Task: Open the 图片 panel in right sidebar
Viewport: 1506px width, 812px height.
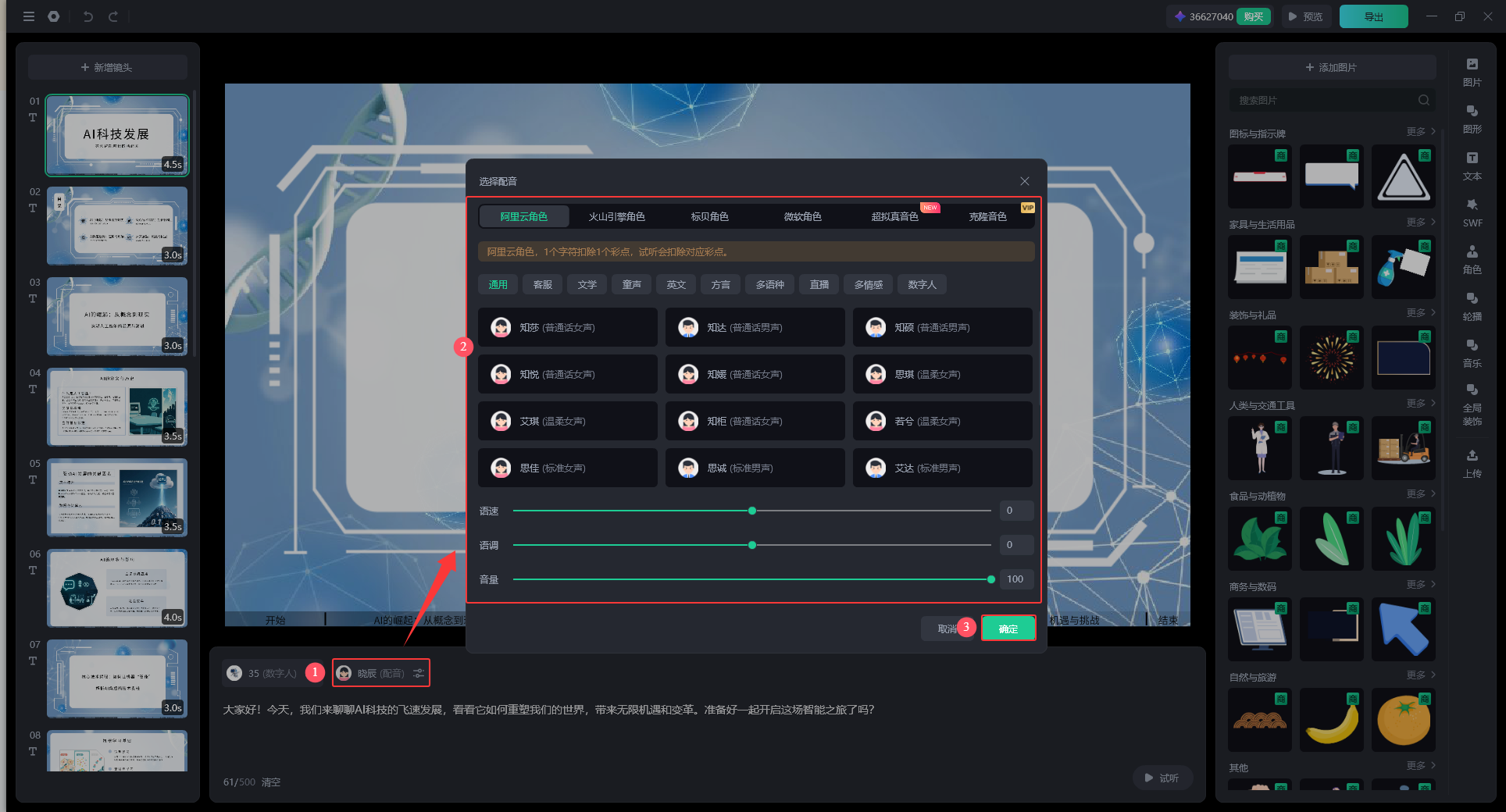Action: pyautogui.click(x=1472, y=71)
